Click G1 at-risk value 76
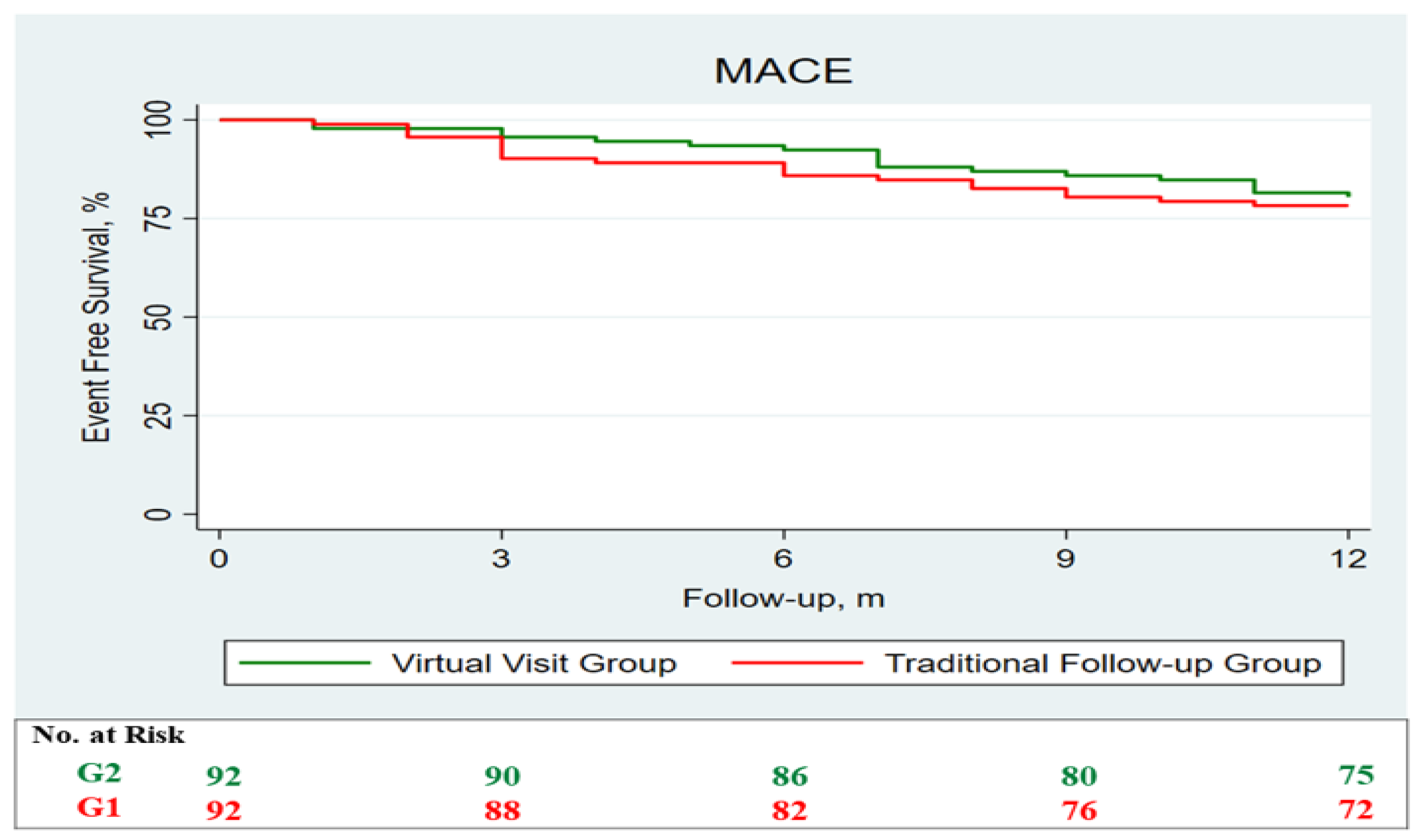This screenshot has width=1420, height=840. 1079,811
